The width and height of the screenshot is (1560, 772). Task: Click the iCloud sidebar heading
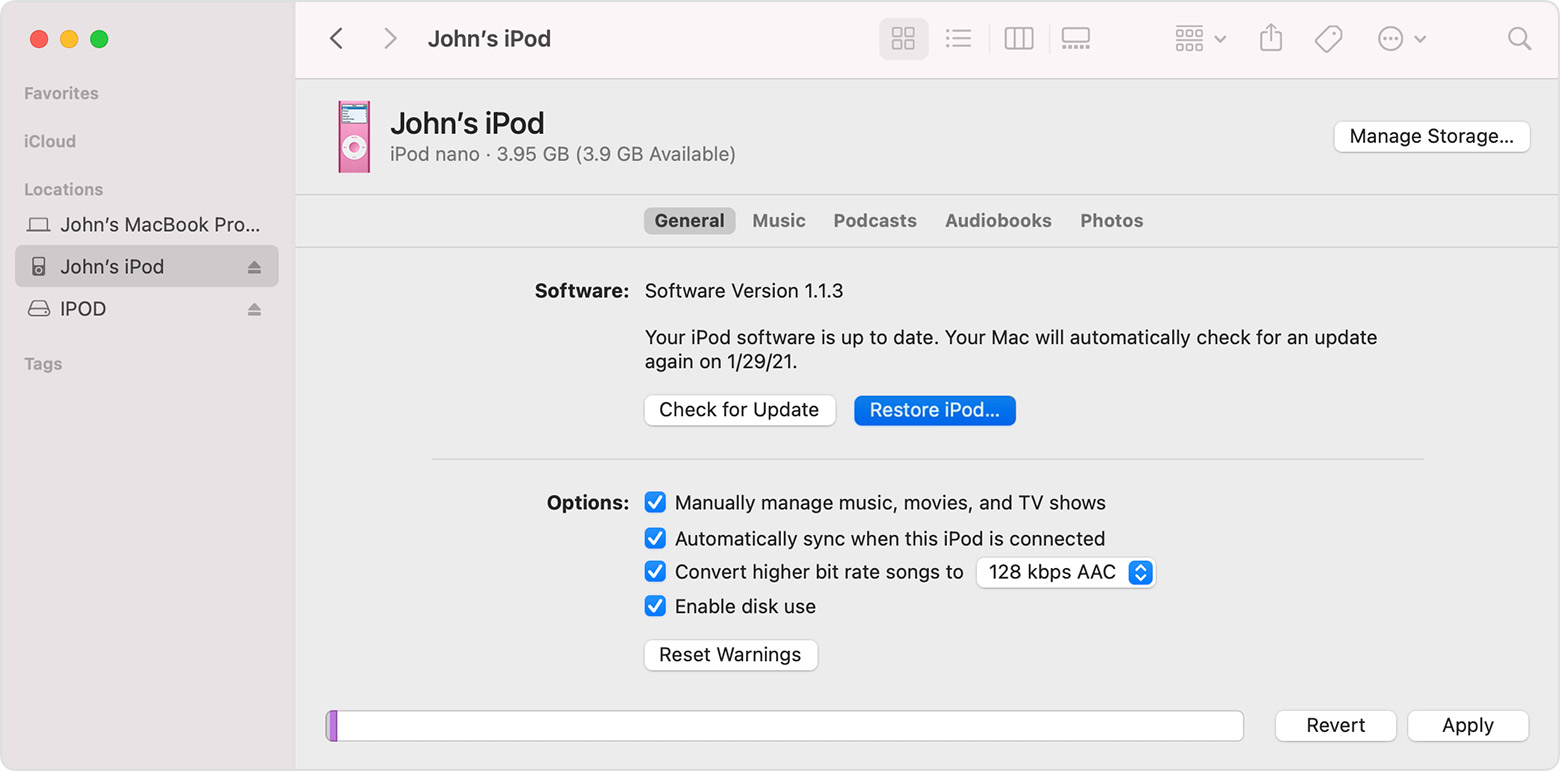(50, 141)
